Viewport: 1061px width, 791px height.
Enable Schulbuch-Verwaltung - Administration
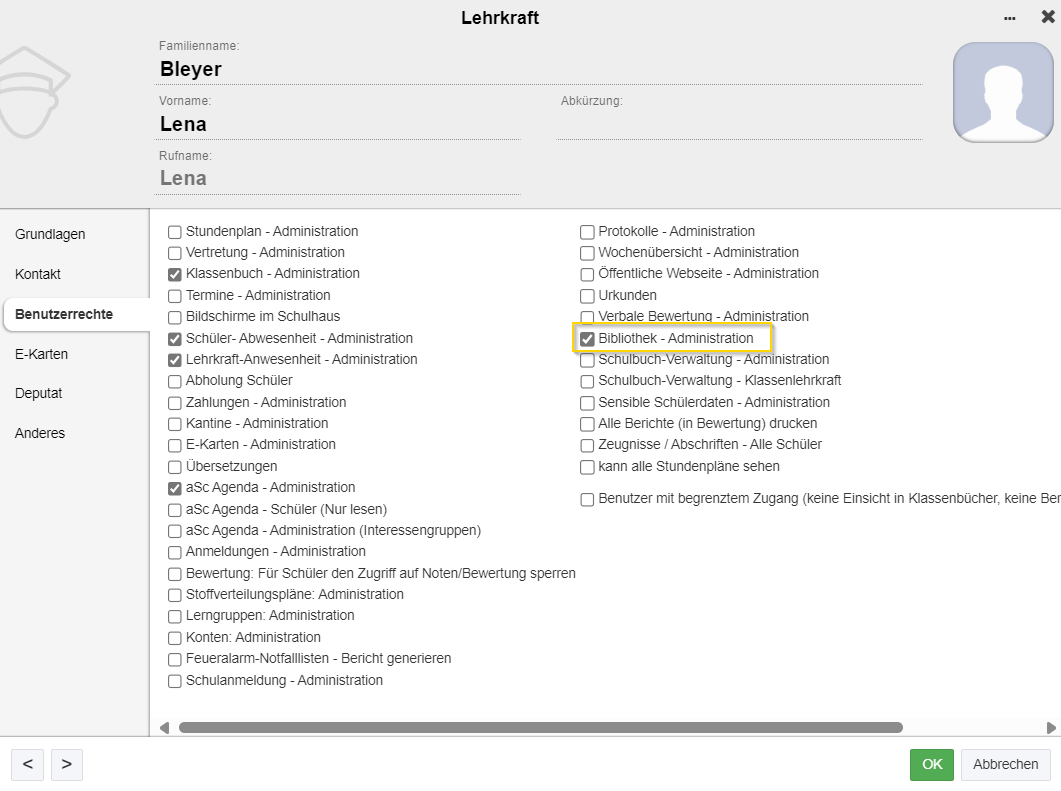[x=587, y=360]
